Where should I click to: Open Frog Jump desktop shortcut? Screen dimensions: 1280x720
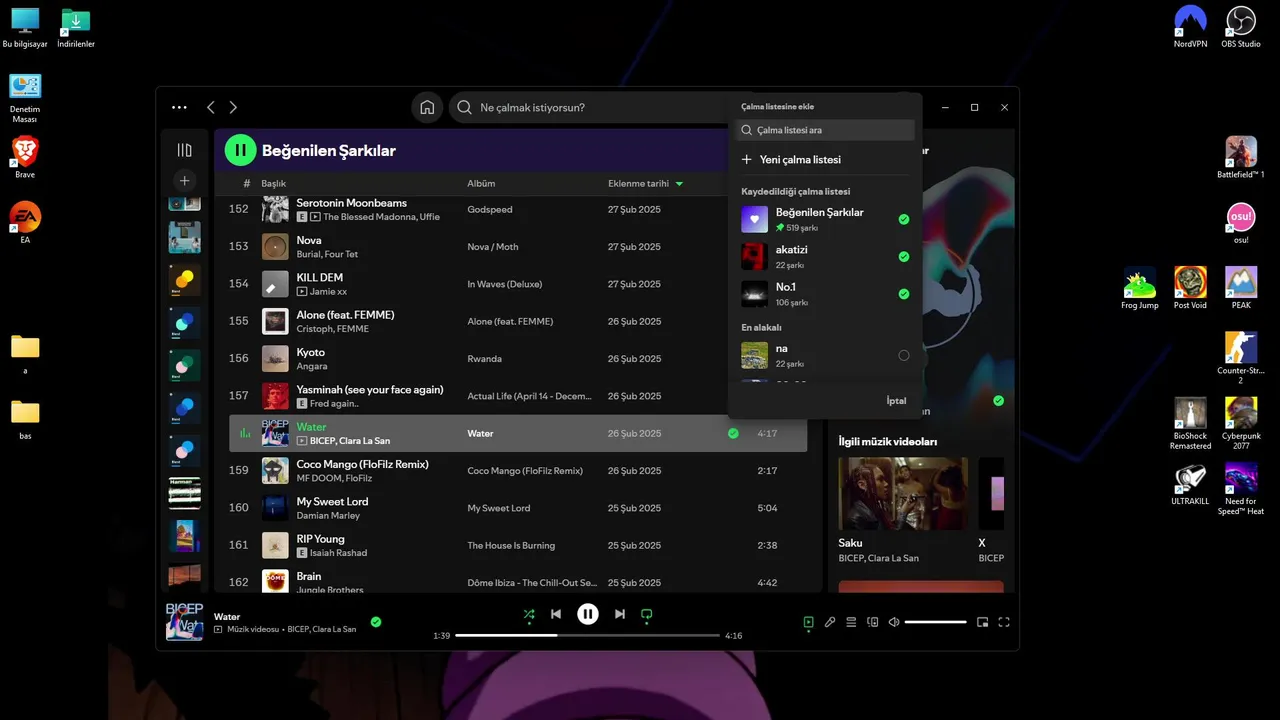coord(1140,288)
